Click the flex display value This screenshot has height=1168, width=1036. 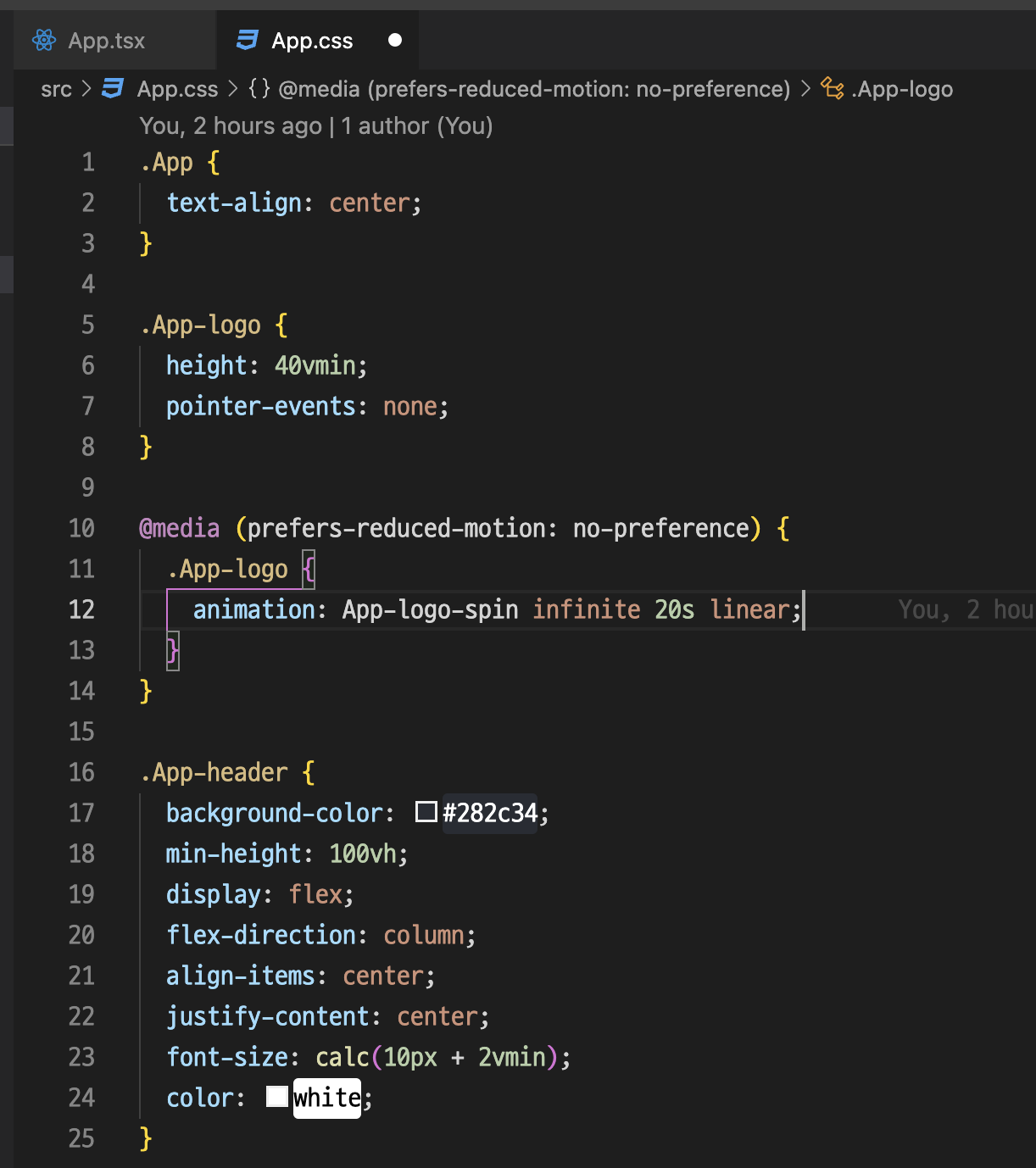tap(315, 894)
